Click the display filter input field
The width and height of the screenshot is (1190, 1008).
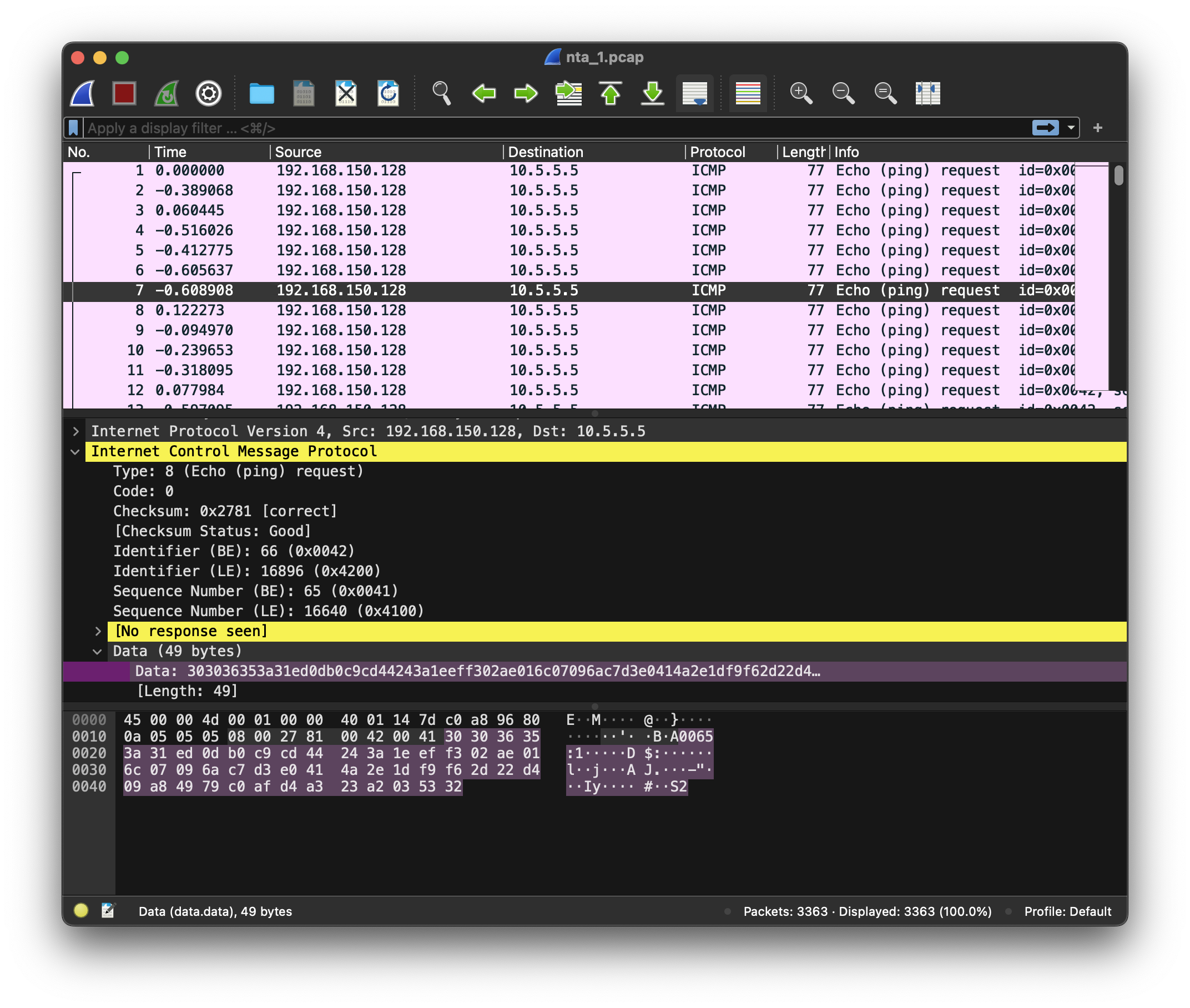coord(557,128)
